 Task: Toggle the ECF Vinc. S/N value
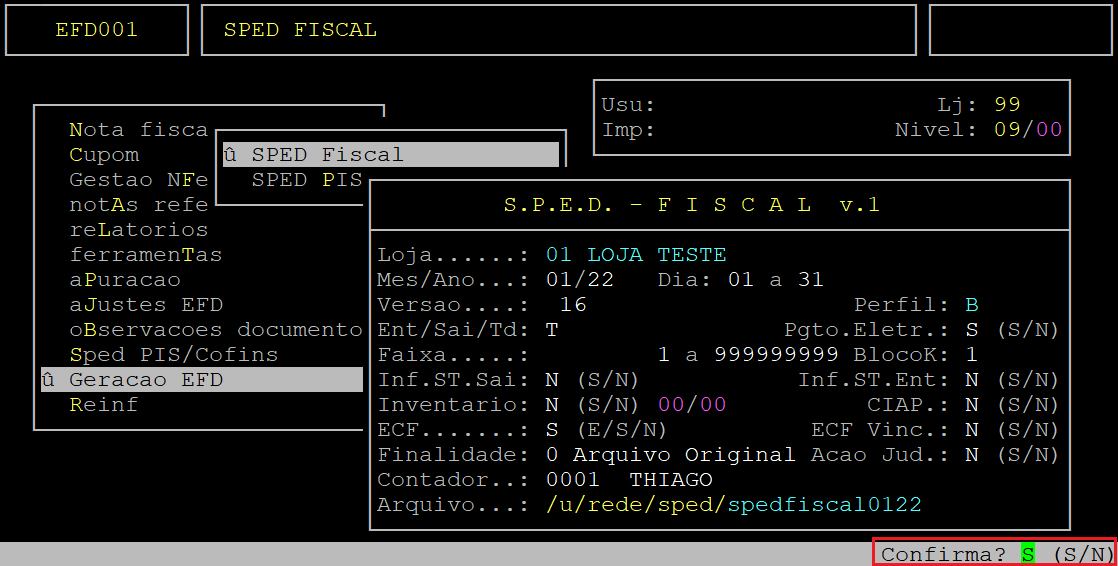(971, 429)
